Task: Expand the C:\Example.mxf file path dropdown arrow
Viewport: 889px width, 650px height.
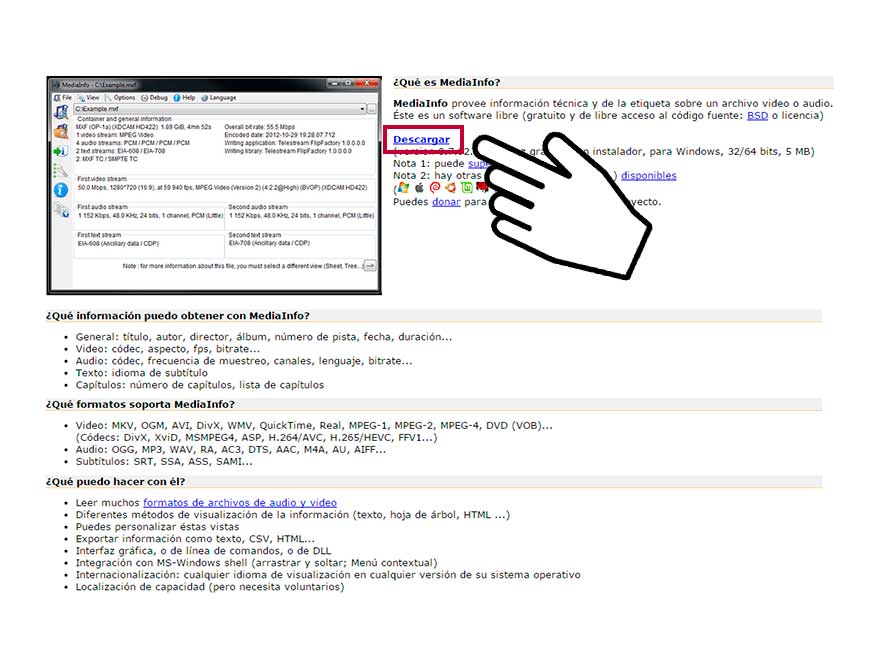Action: (x=362, y=108)
